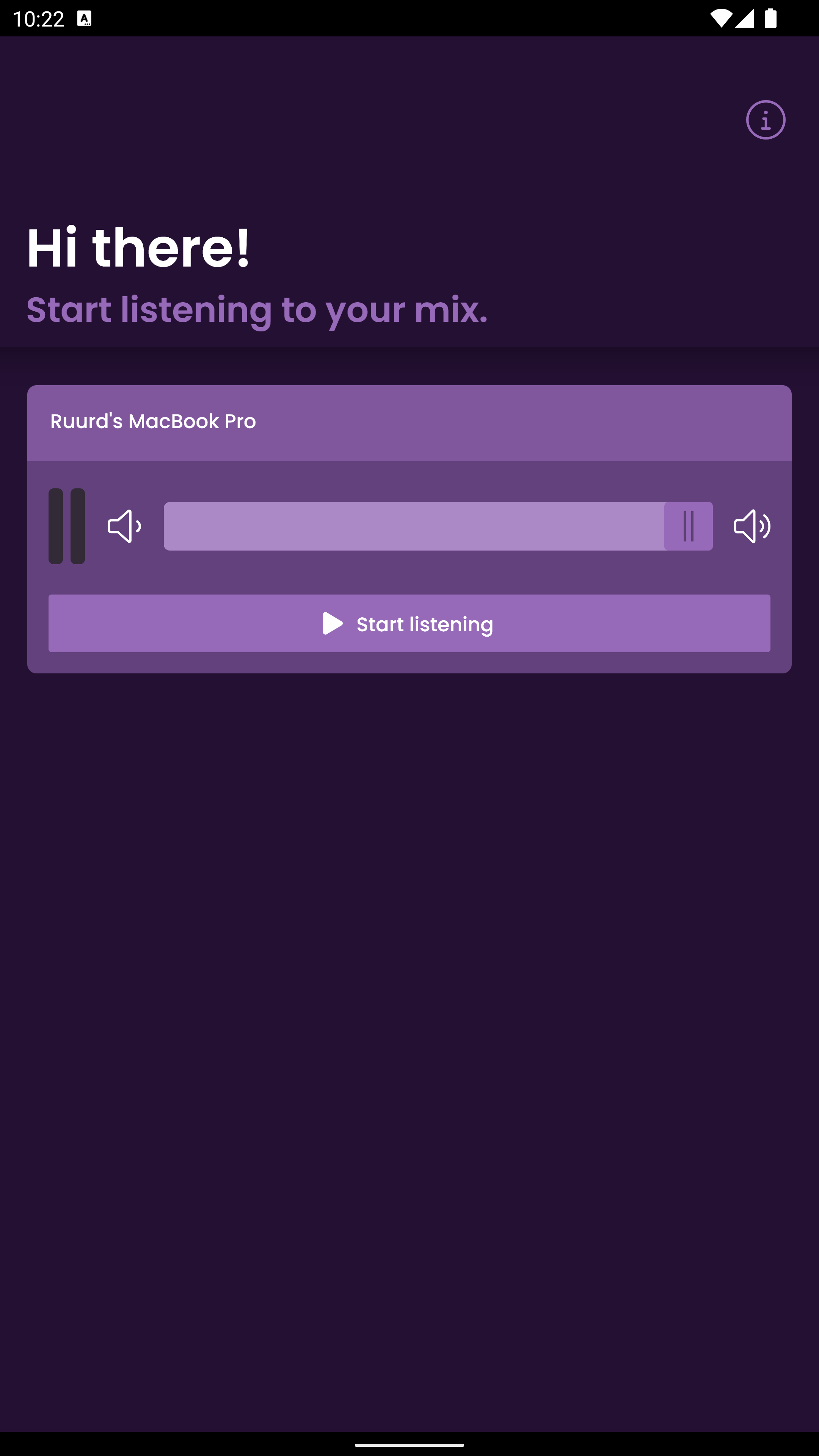
Task: Tap the keyboard indicator icon beside clock
Action: [x=84, y=19]
